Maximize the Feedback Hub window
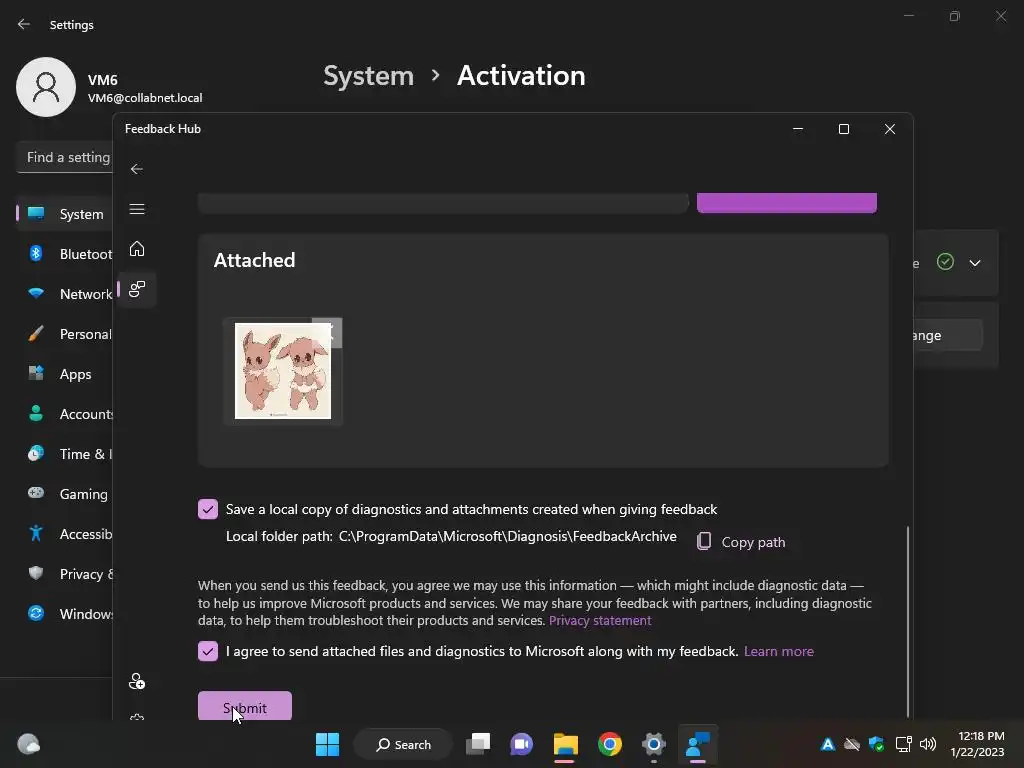Image resolution: width=1024 pixels, height=768 pixels. pyautogui.click(x=844, y=129)
